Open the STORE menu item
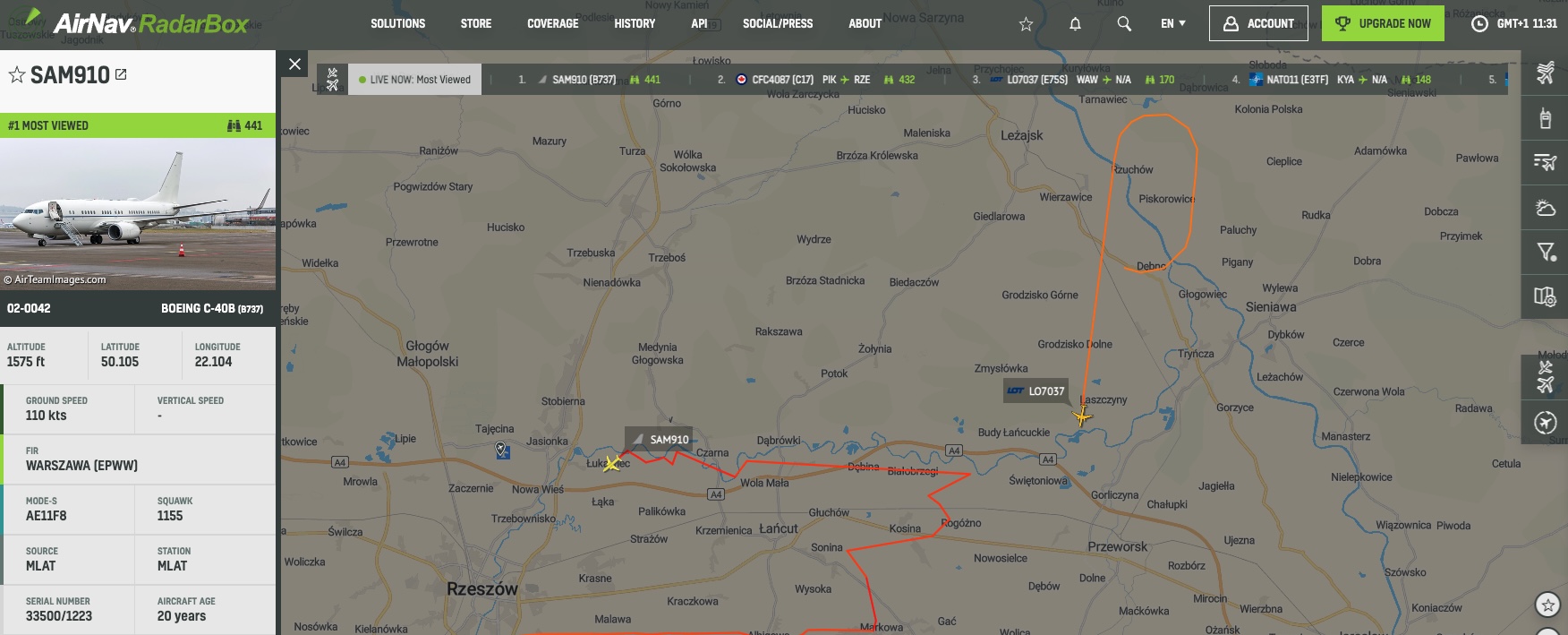 476,23
